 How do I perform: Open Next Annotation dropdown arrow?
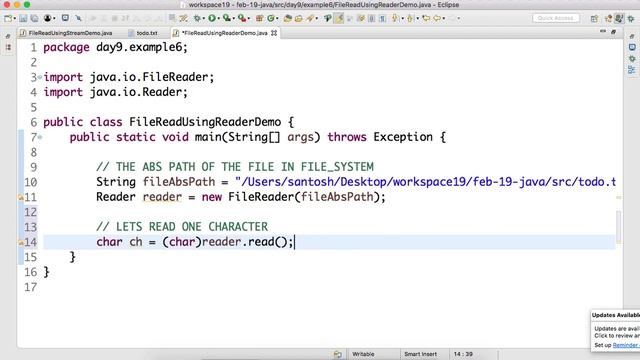(402, 18)
